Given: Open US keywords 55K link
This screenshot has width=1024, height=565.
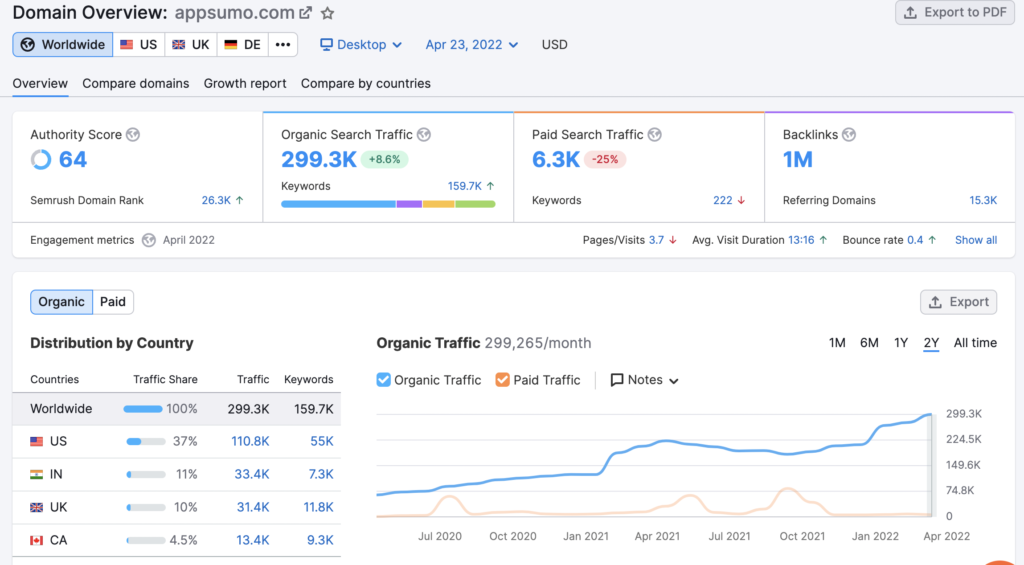Looking at the screenshot, I should pyautogui.click(x=321, y=442).
